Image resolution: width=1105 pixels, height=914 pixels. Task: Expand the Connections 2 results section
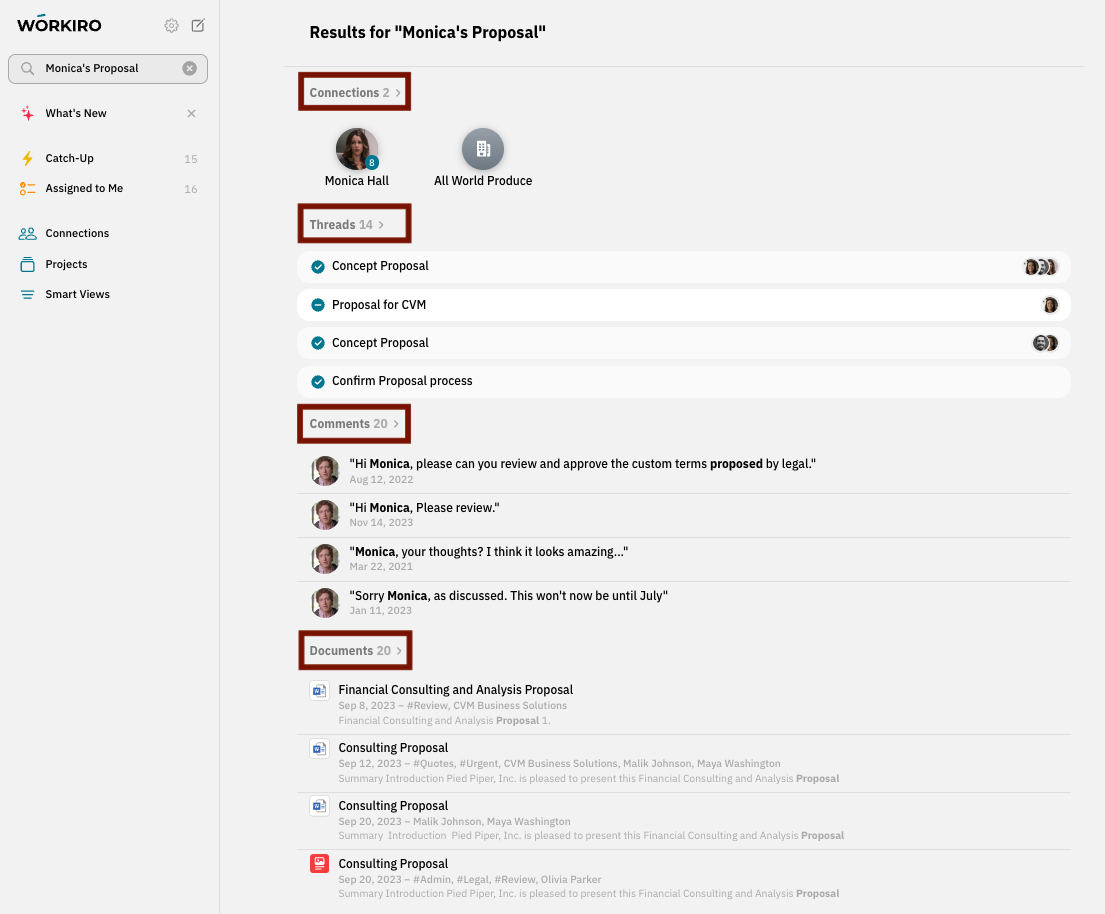pos(354,93)
